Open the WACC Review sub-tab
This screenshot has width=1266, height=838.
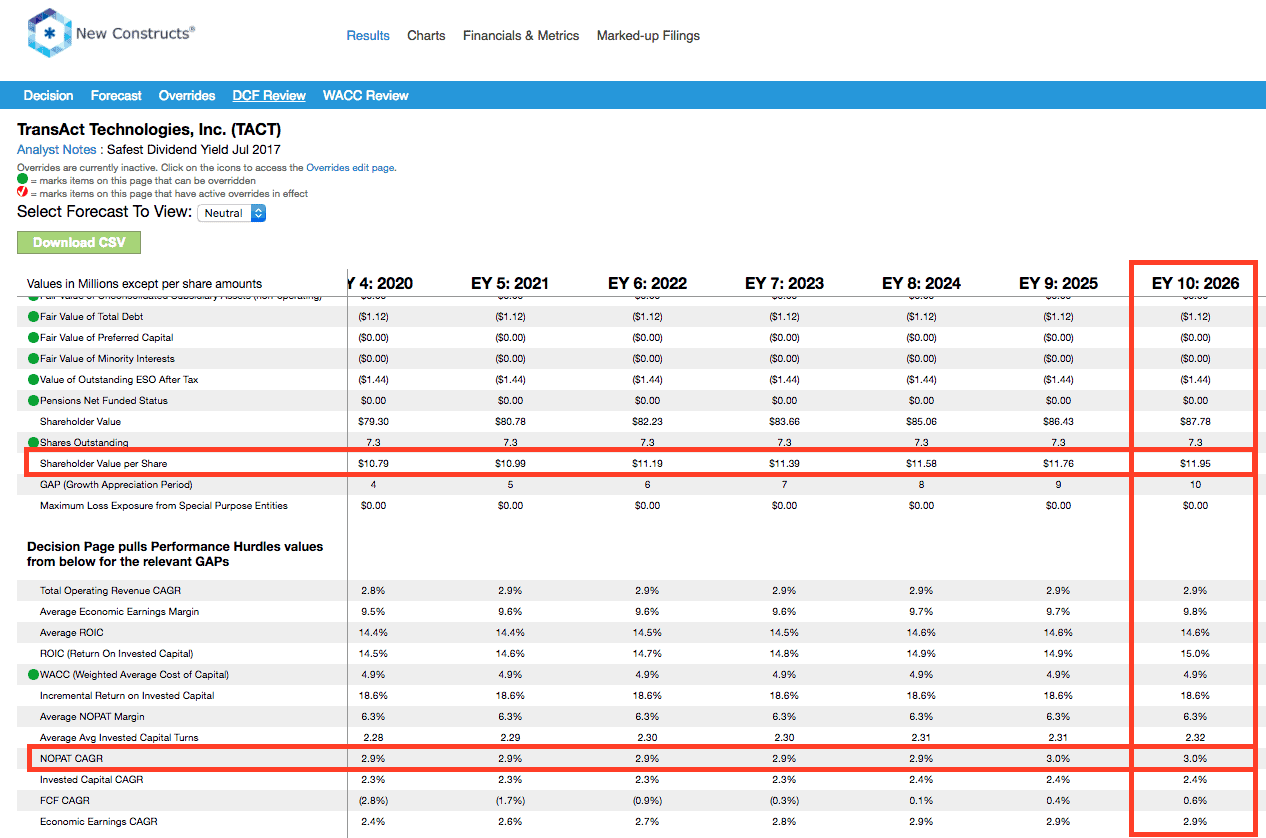coord(366,96)
